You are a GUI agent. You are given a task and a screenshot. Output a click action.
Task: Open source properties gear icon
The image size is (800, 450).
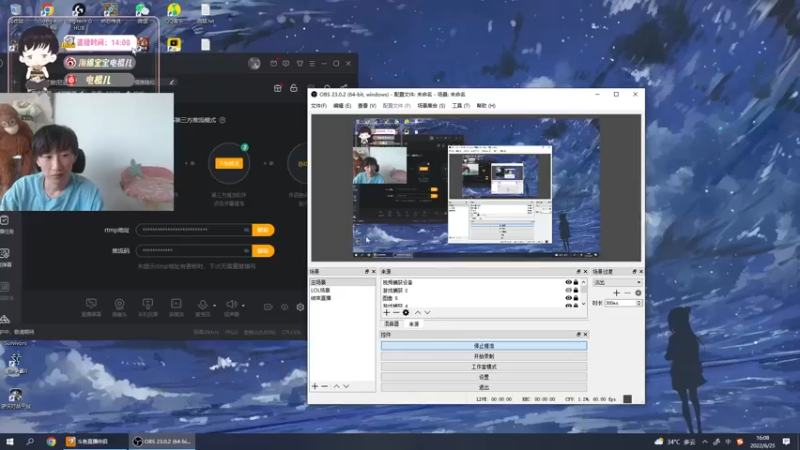[406, 312]
